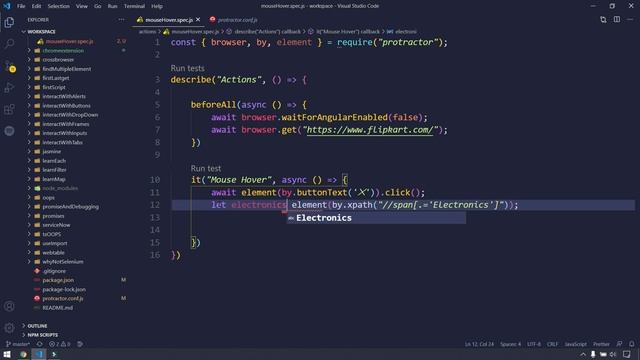Open Run and Debug view
The width and height of the screenshot is (640, 360).
[9, 87]
